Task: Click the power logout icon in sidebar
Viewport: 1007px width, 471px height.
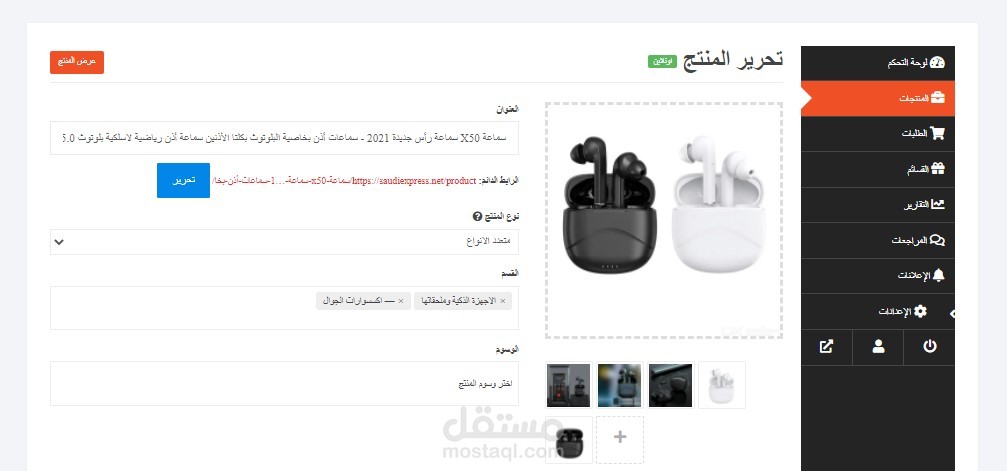Action: click(x=929, y=347)
